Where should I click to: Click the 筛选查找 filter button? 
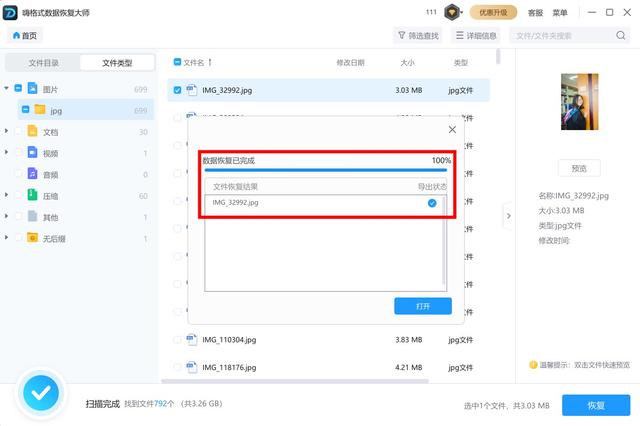coord(418,36)
